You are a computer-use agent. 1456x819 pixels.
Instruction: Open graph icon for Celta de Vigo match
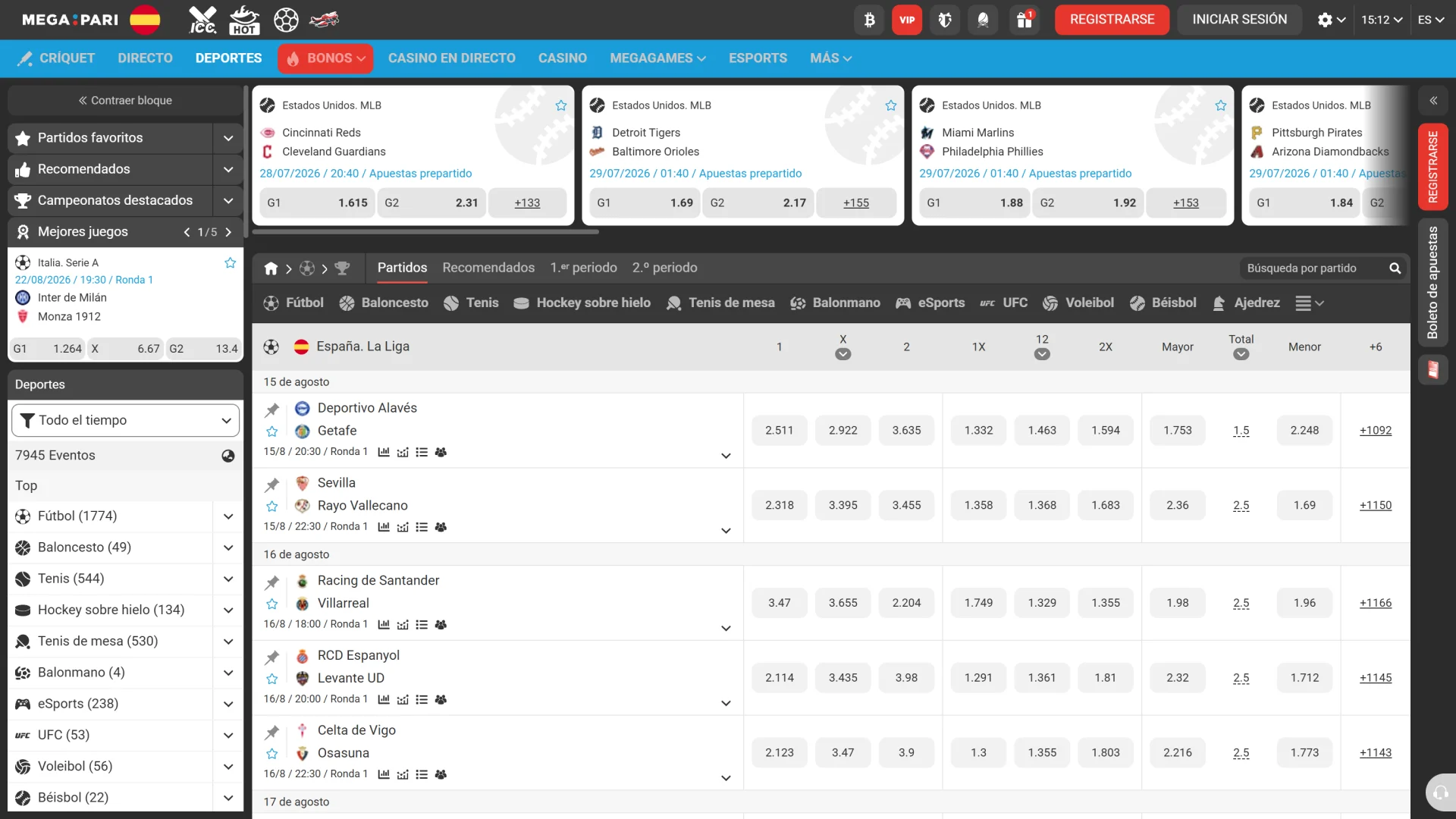(x=403, y=775)
